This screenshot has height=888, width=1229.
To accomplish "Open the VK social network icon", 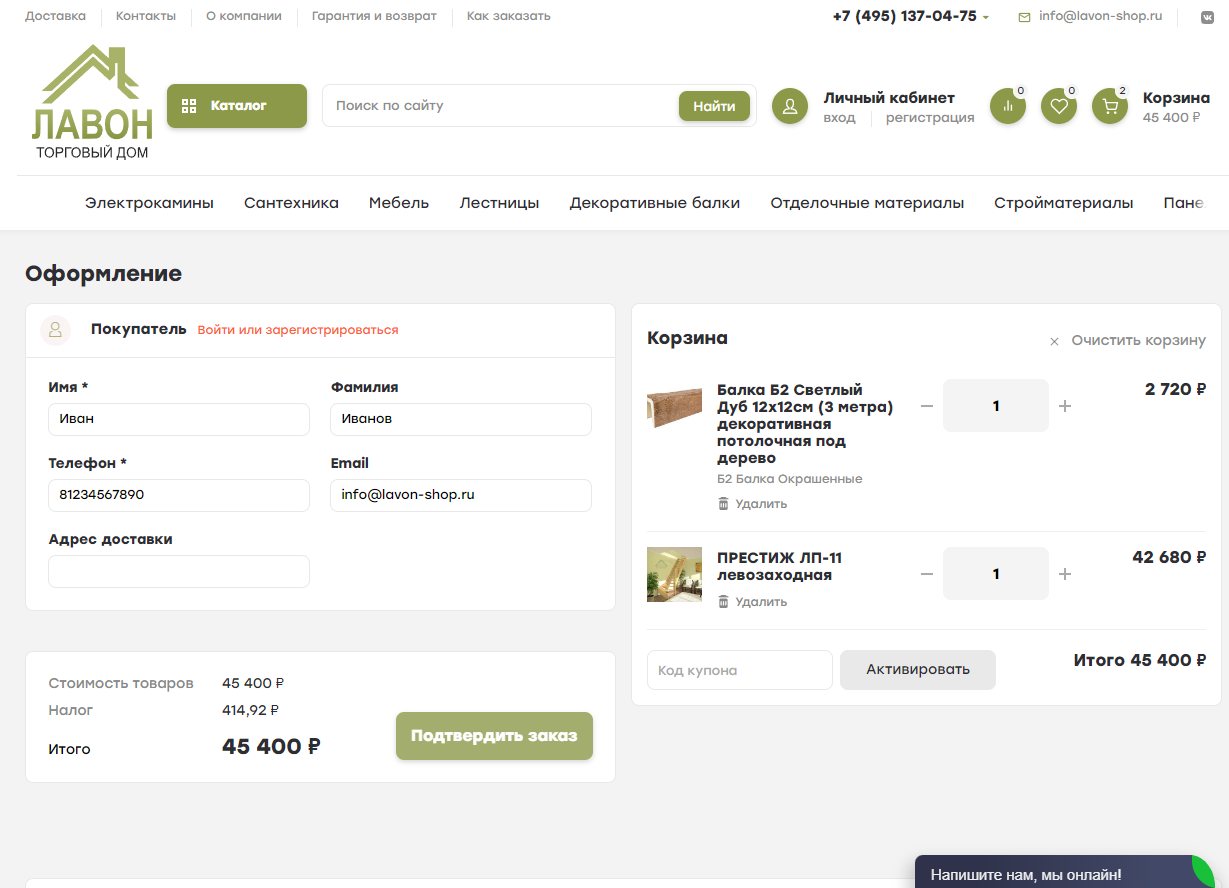I will tap(1207, 17).
